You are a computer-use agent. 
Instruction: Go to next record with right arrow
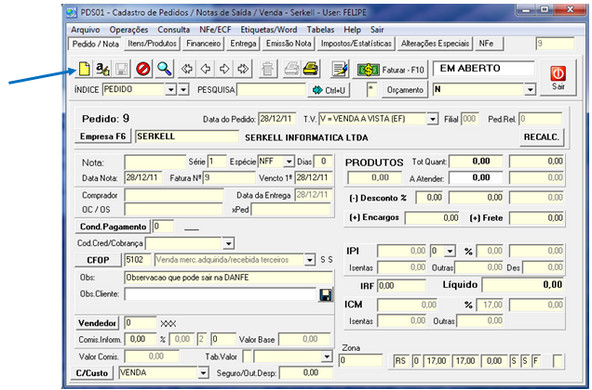tap(224, 69)
